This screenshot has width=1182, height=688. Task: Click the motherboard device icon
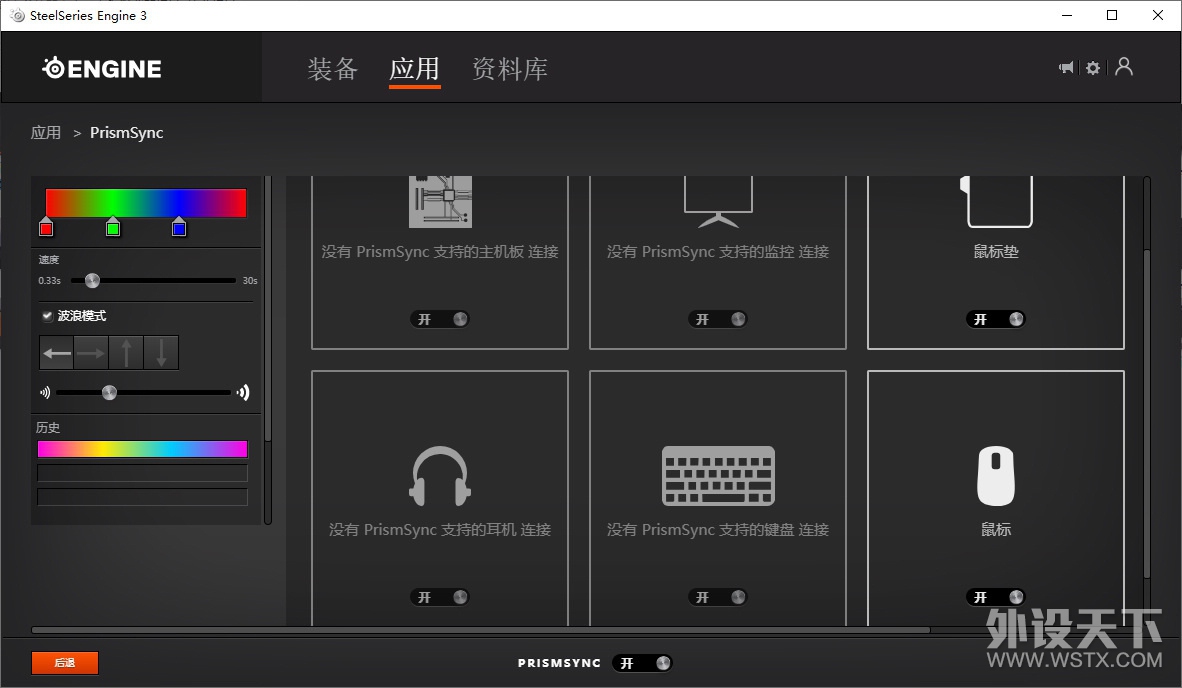(440, 201)
